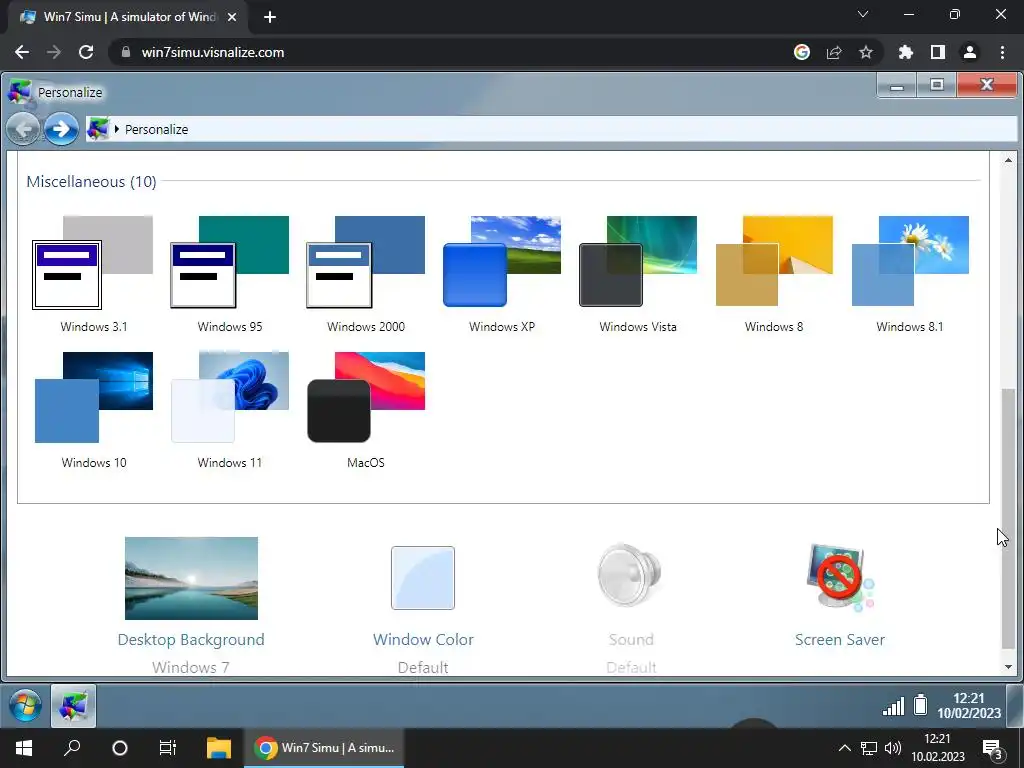Open the volume control in system tray

pos(893,748)
